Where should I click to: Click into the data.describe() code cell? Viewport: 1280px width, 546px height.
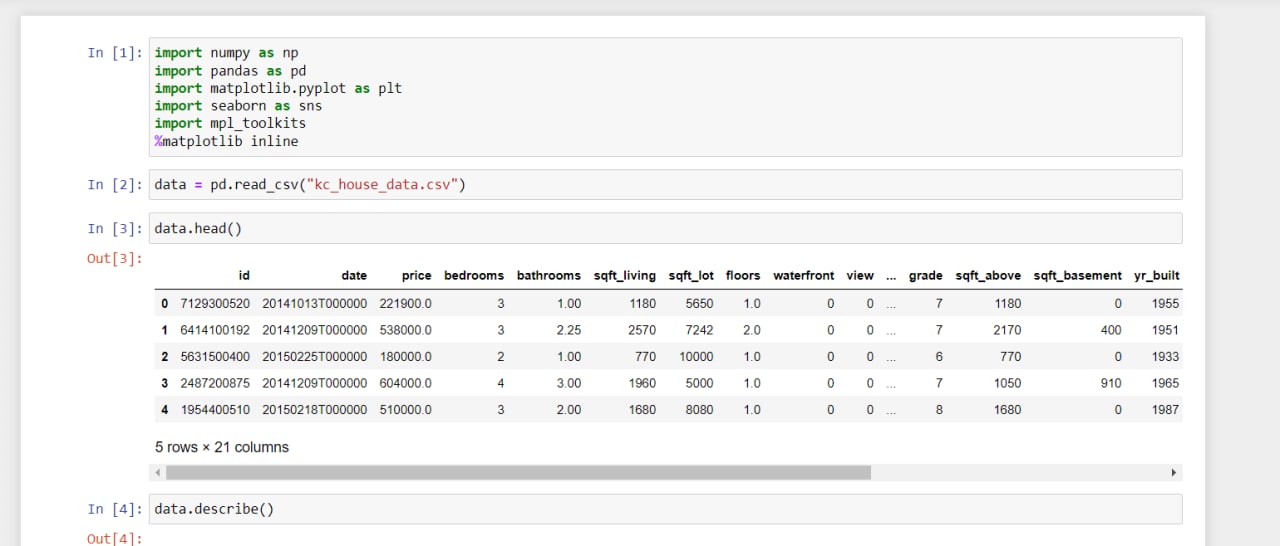(x=666, y=509)
